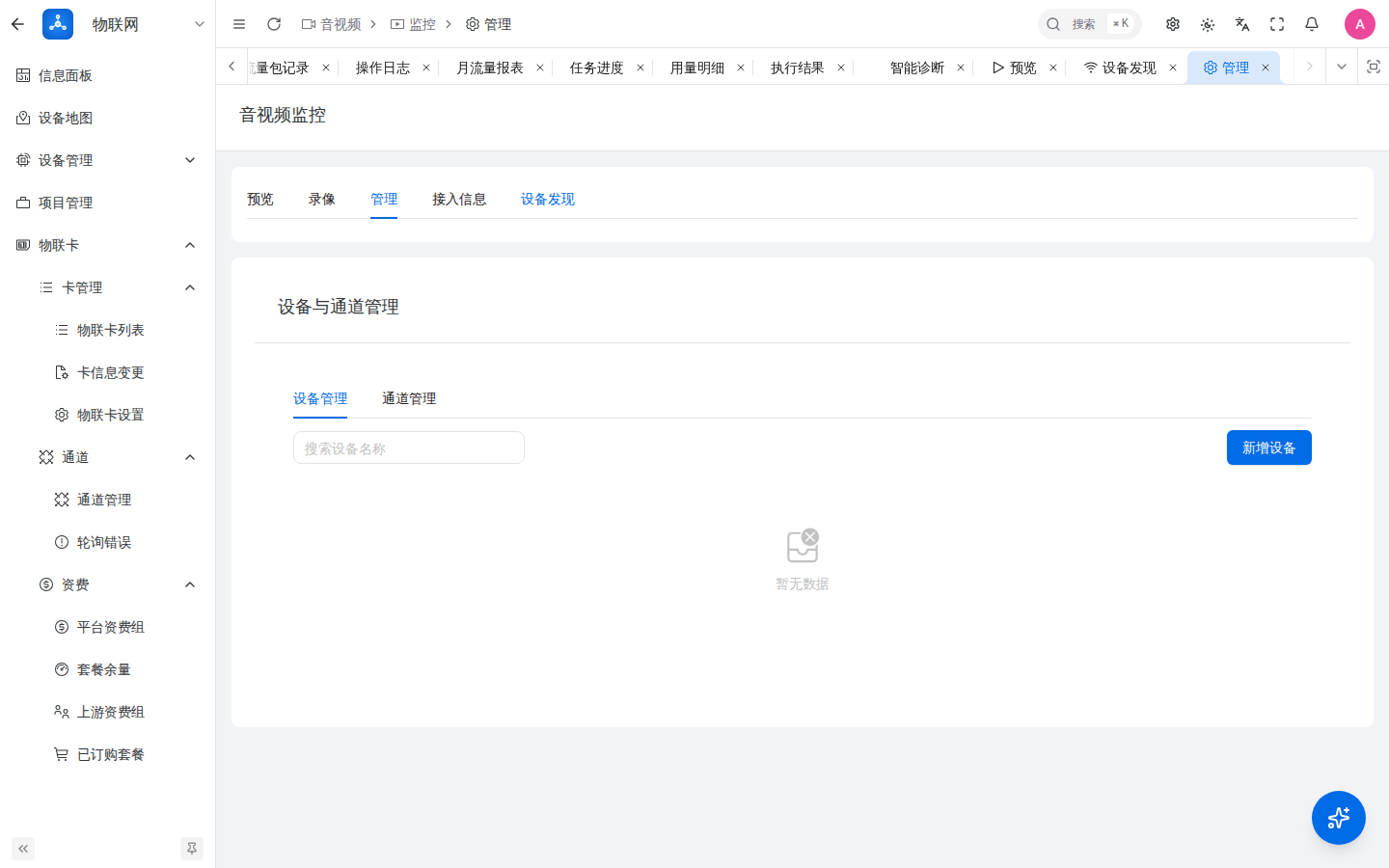Open 项目管理 in the sidebar
The height and width of the screenshot is (868, 1389).
pos(107,203)
